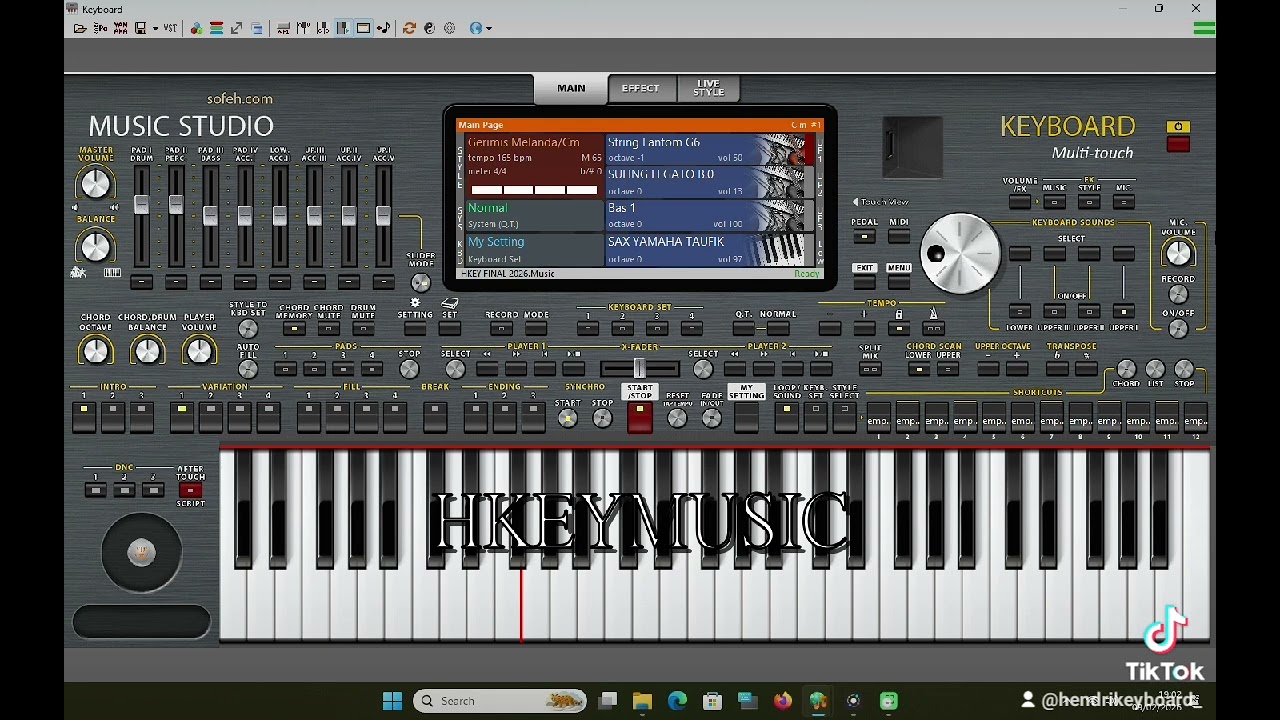Viewport: 1280px width, 720px height.
Task: Select Intro 1 button
Action: 84,417
